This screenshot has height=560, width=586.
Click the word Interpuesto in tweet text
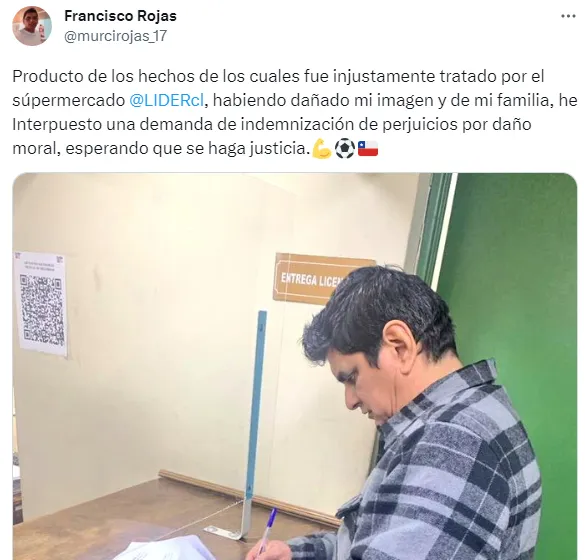[x=56, y=125]
